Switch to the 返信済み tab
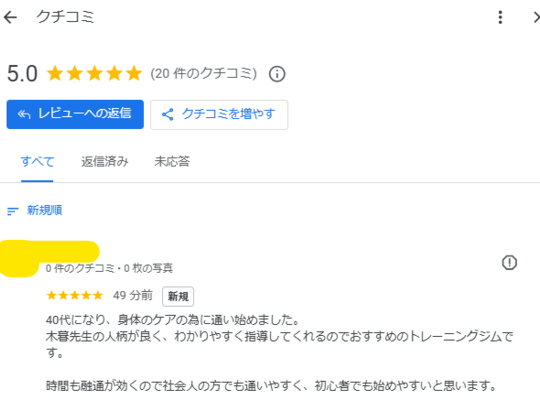Image resolution: width=540 pixels, height=400 pixels. (105, 162)
